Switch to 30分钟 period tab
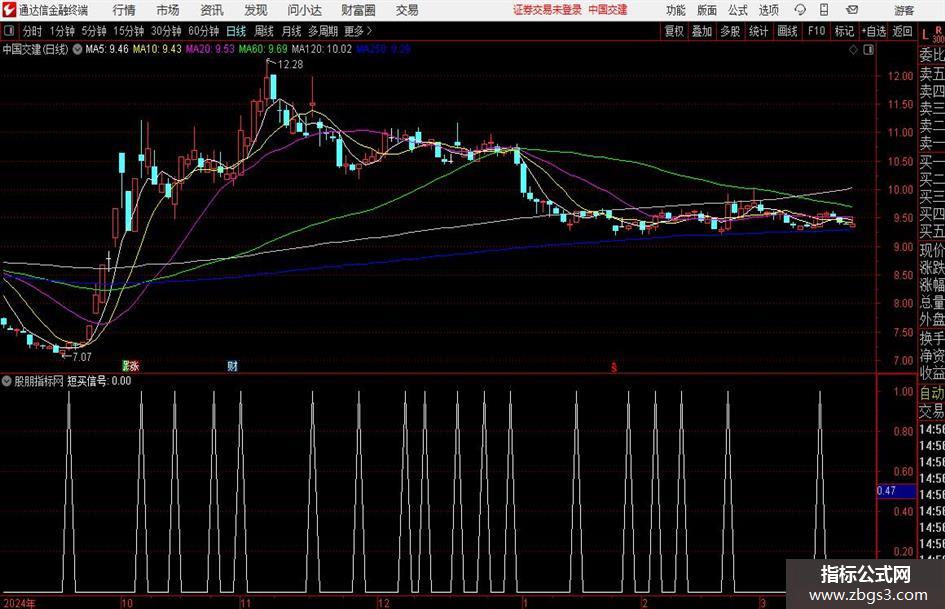This screenshot has width=945, height=609. coord(166,31)
